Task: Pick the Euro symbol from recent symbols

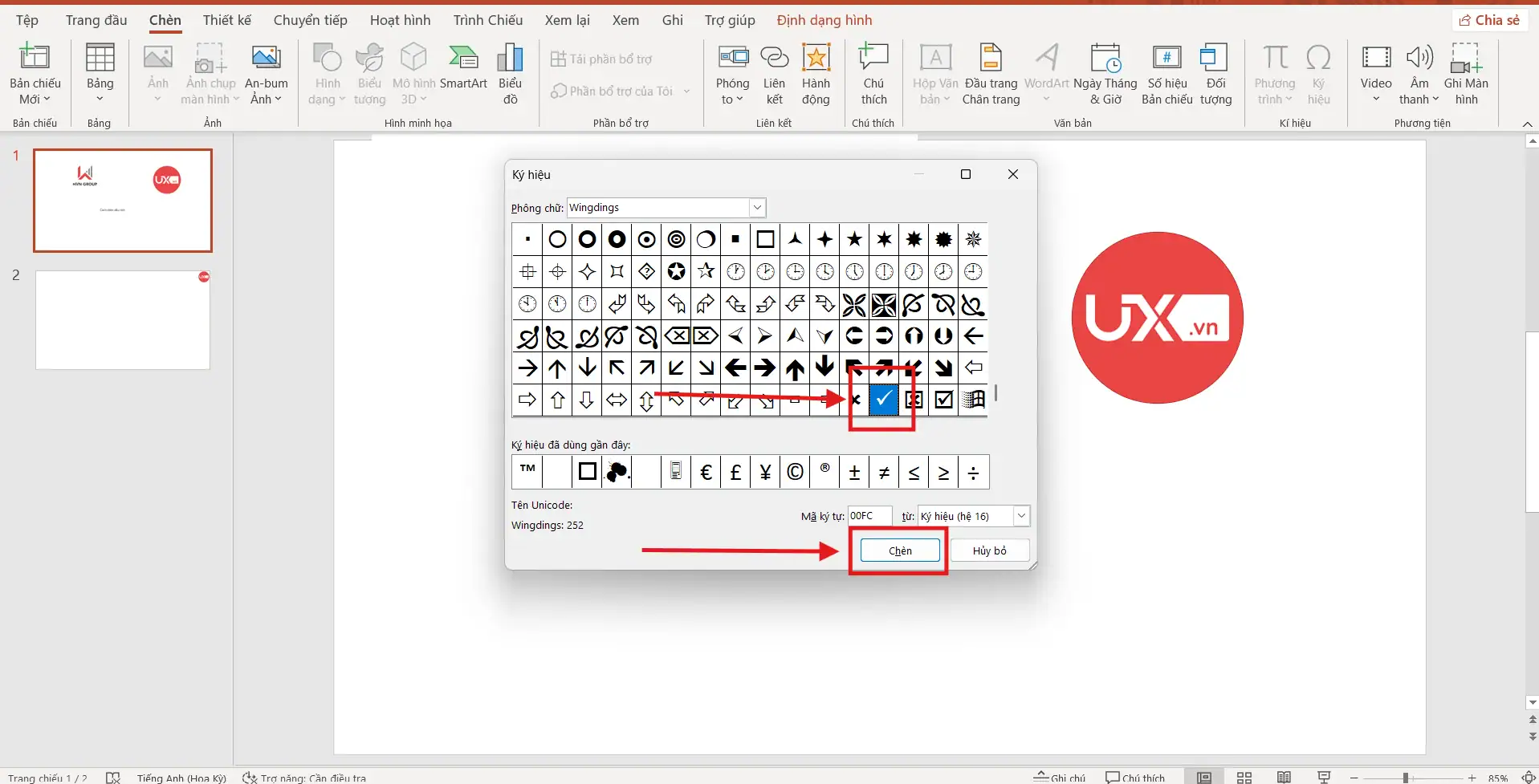Action: point(706,472)
